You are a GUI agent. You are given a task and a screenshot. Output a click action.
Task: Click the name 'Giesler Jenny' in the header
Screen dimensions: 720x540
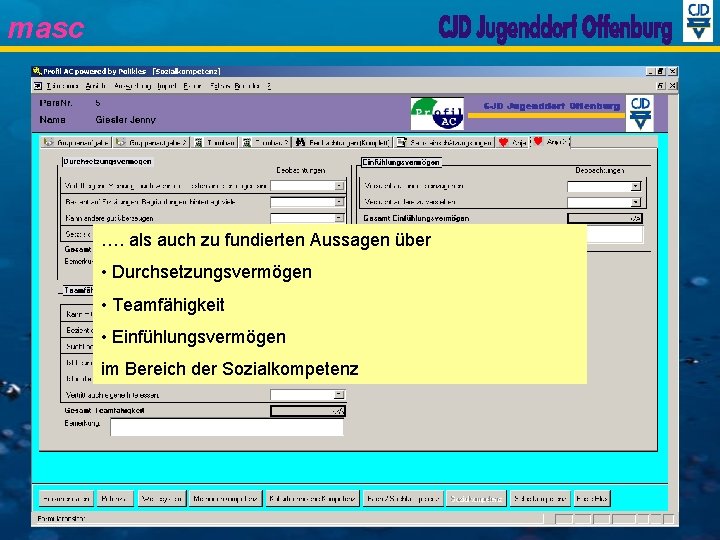point(125,120)
